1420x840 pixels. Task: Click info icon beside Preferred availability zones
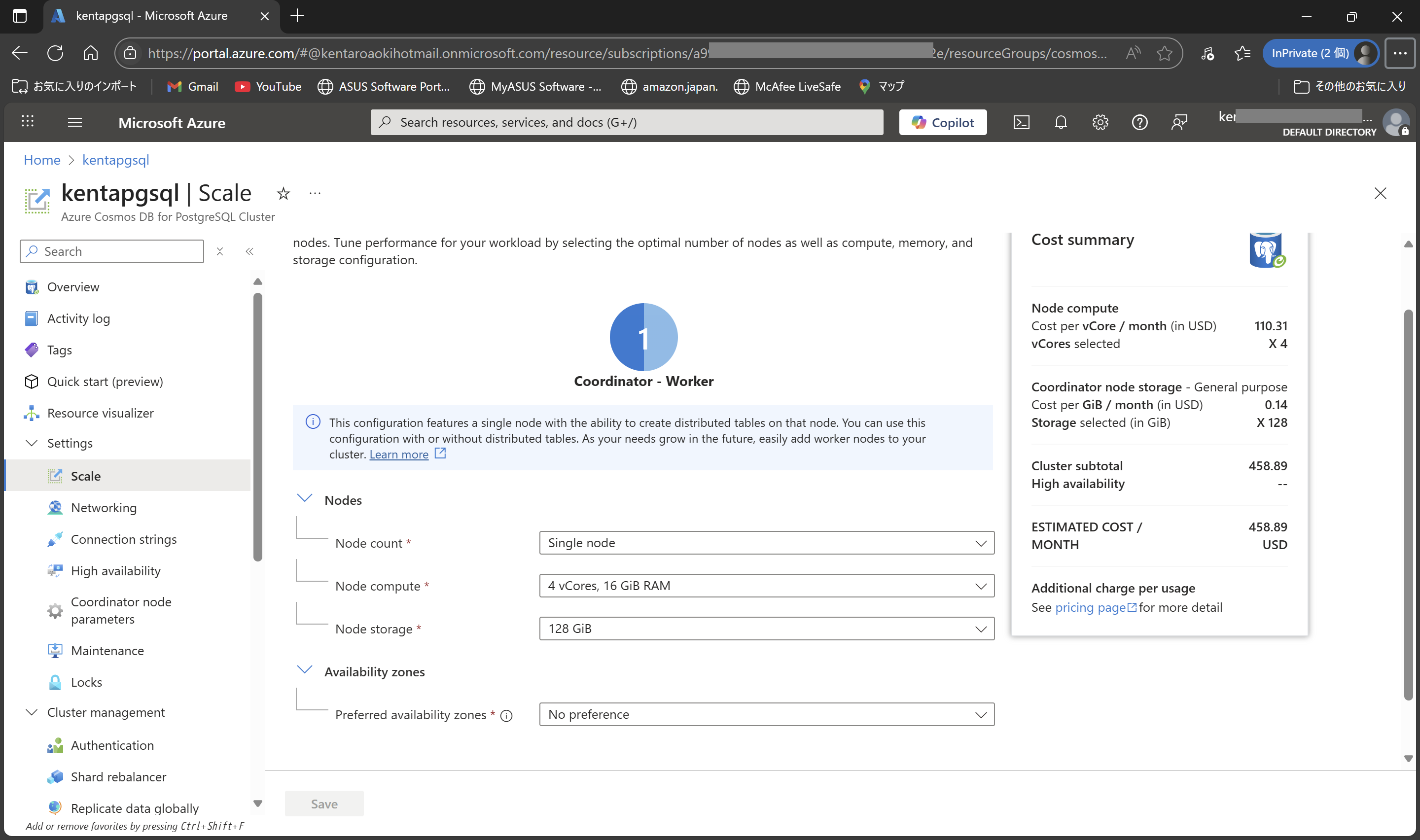[506, 715]
